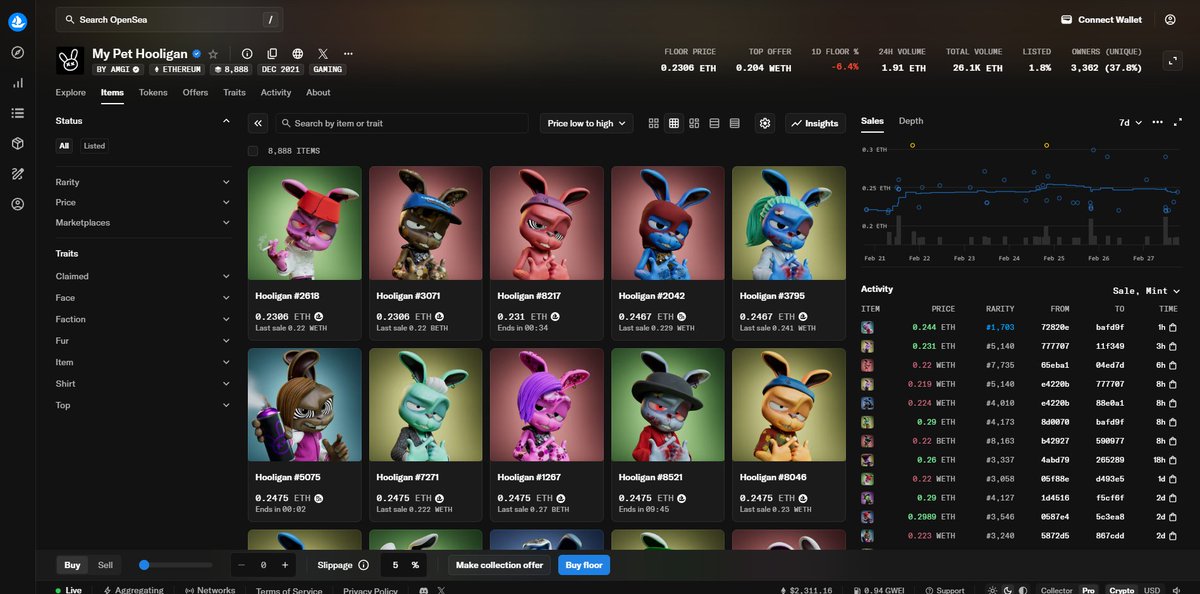Go to the Tokens tab
Viewport: 1200px width, 594px height.
pyautogui.click(x=153, y=92)
